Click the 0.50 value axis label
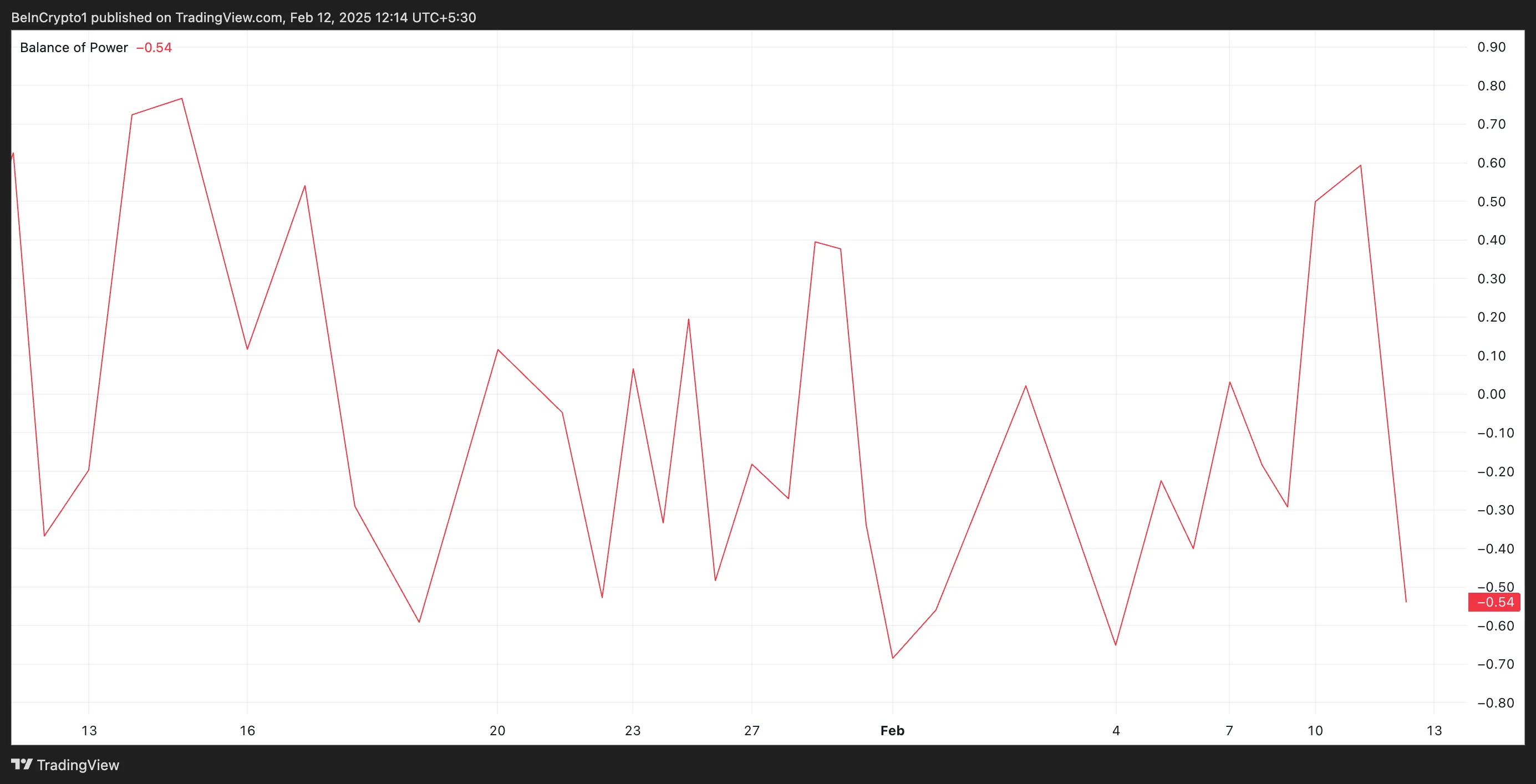The image size is (1536, 784). [1491, 201]
